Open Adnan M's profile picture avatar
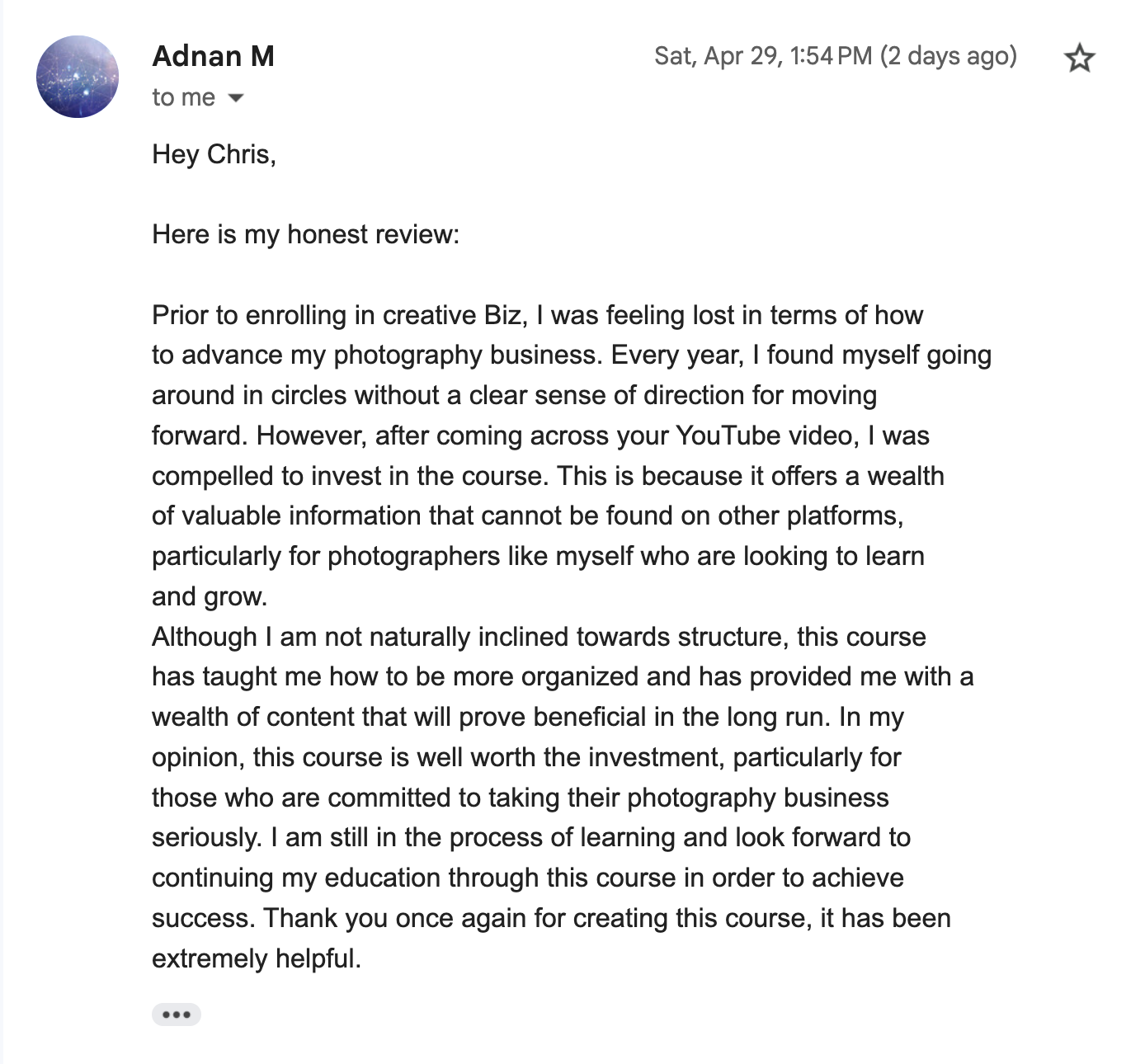 (78, 77)
